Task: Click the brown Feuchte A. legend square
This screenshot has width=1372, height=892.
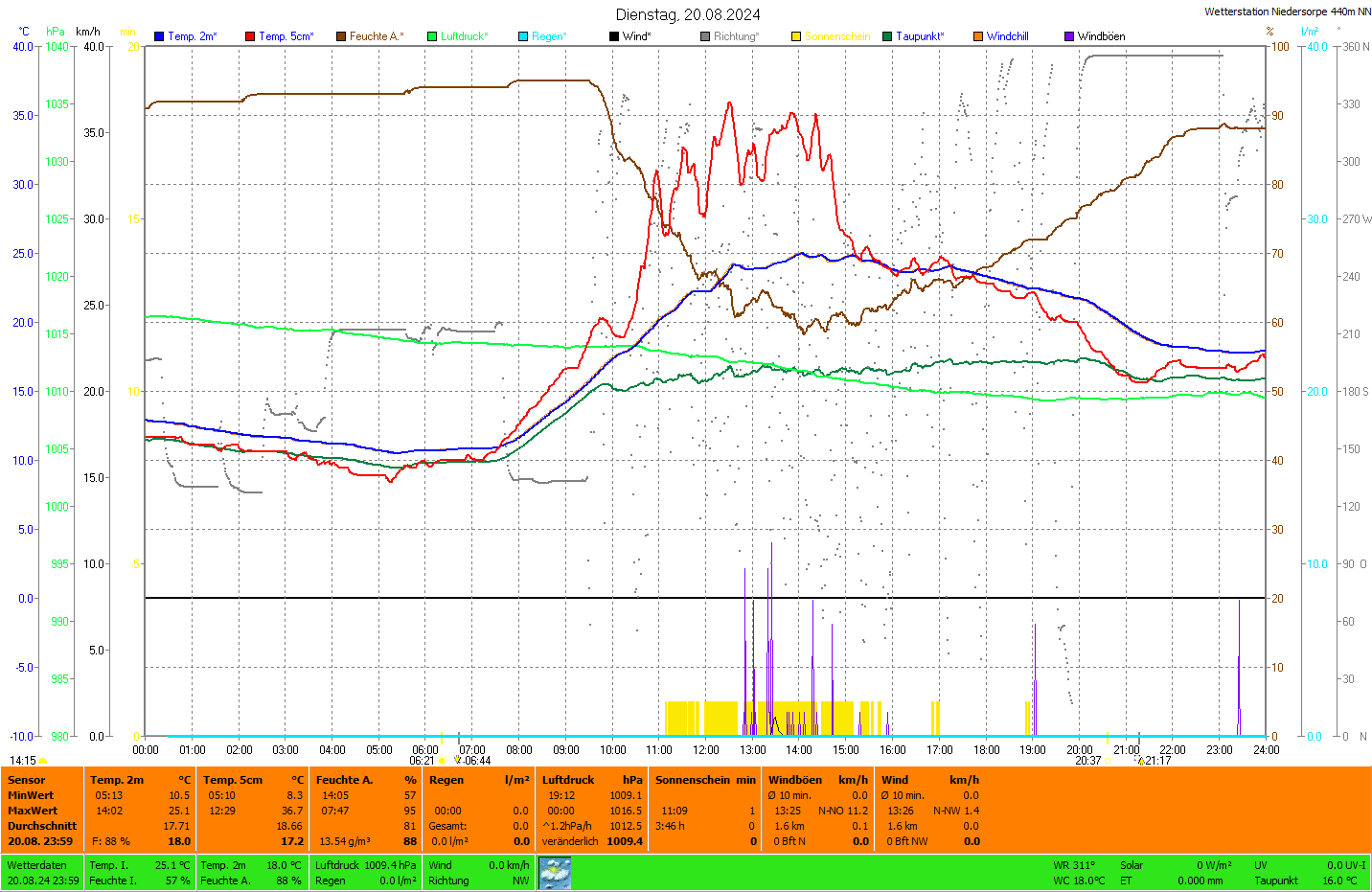Action: coord(341,36)
